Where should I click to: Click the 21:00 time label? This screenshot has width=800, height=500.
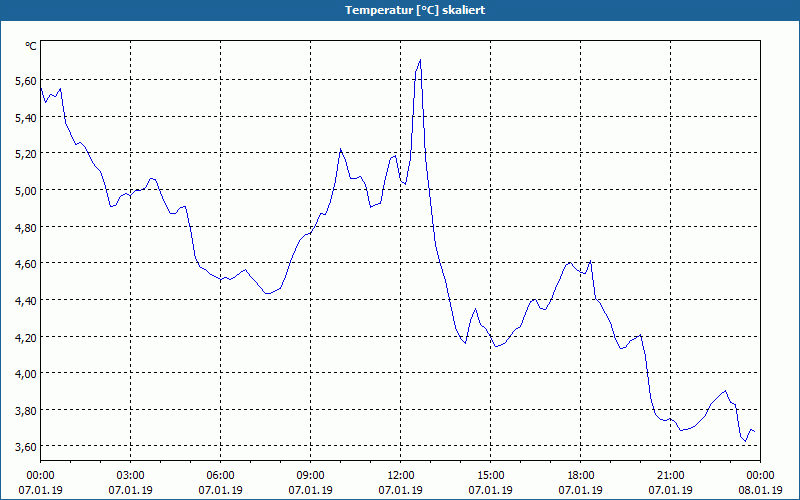click(670, 476)
